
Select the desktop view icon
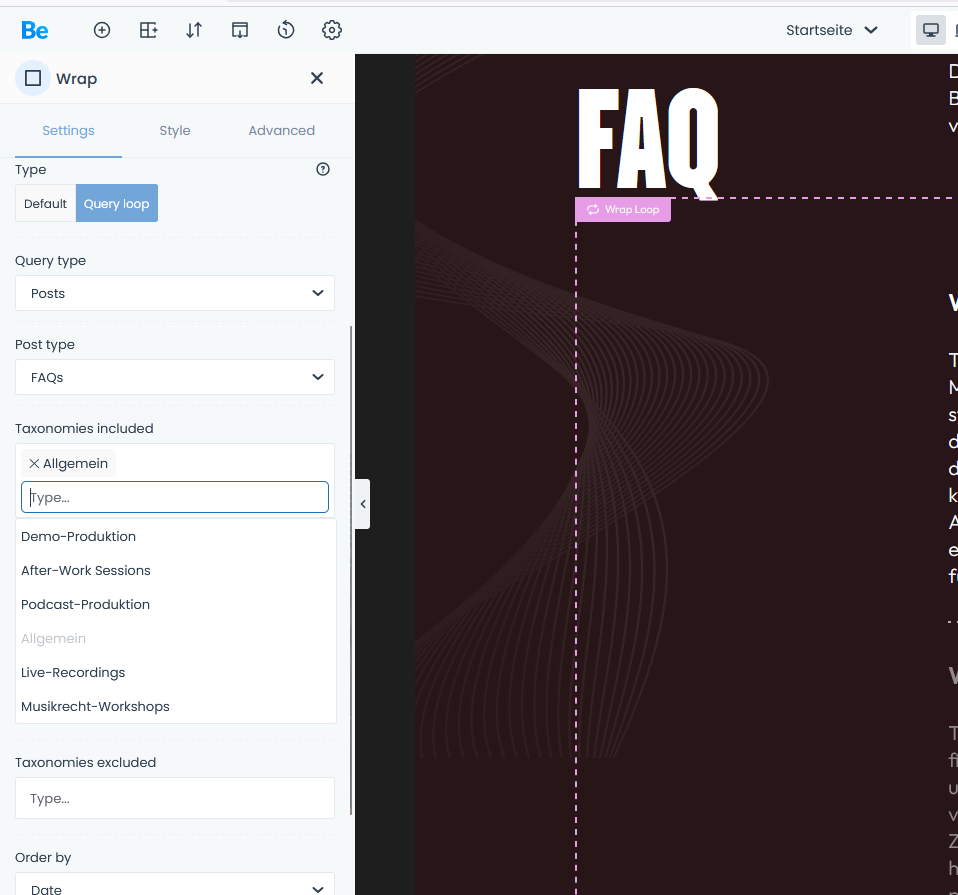[930, 30]
